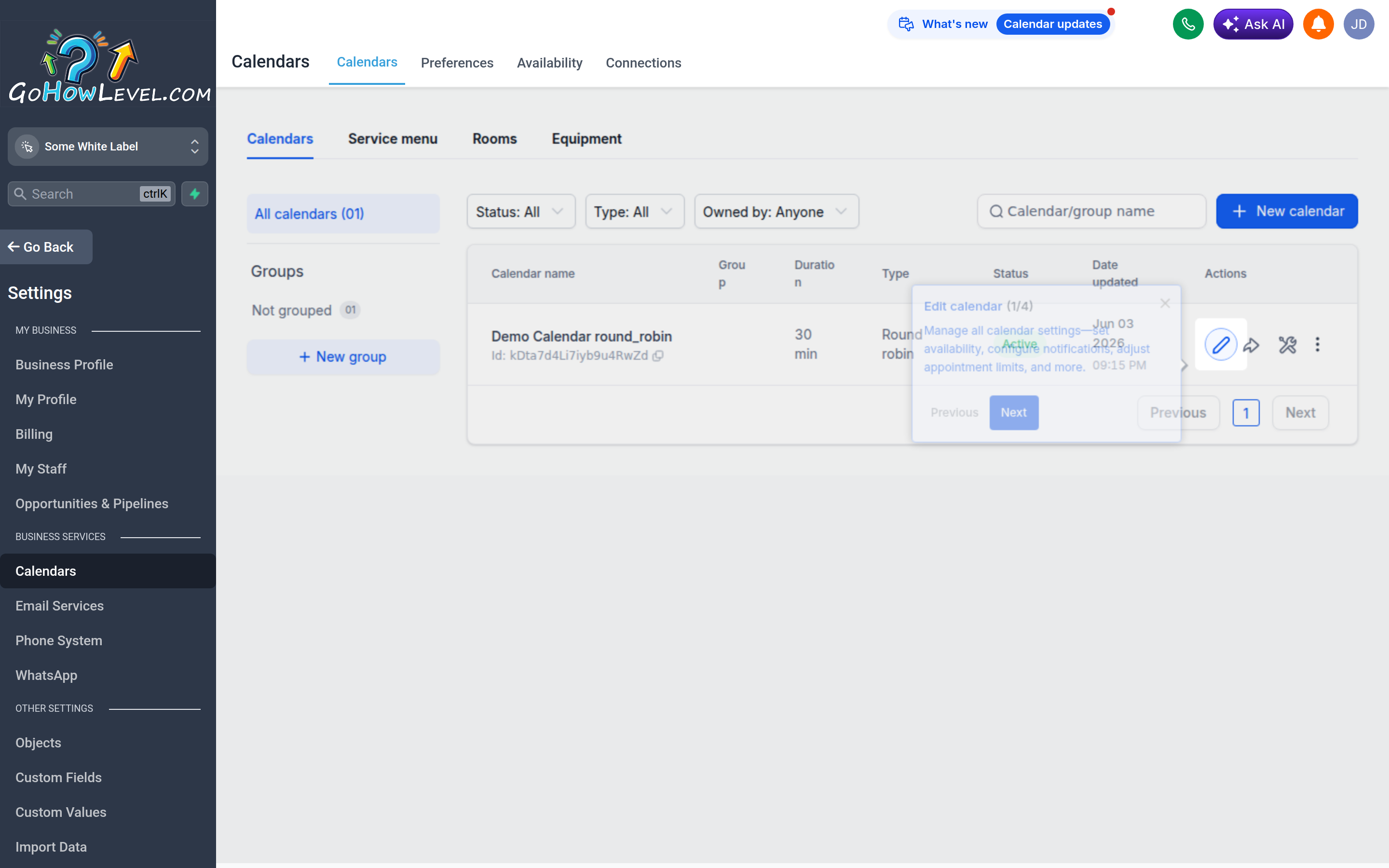The height and width of the screenshot is (868, 1389).
Task: Click the Status column header
Action: (1010, 274)
